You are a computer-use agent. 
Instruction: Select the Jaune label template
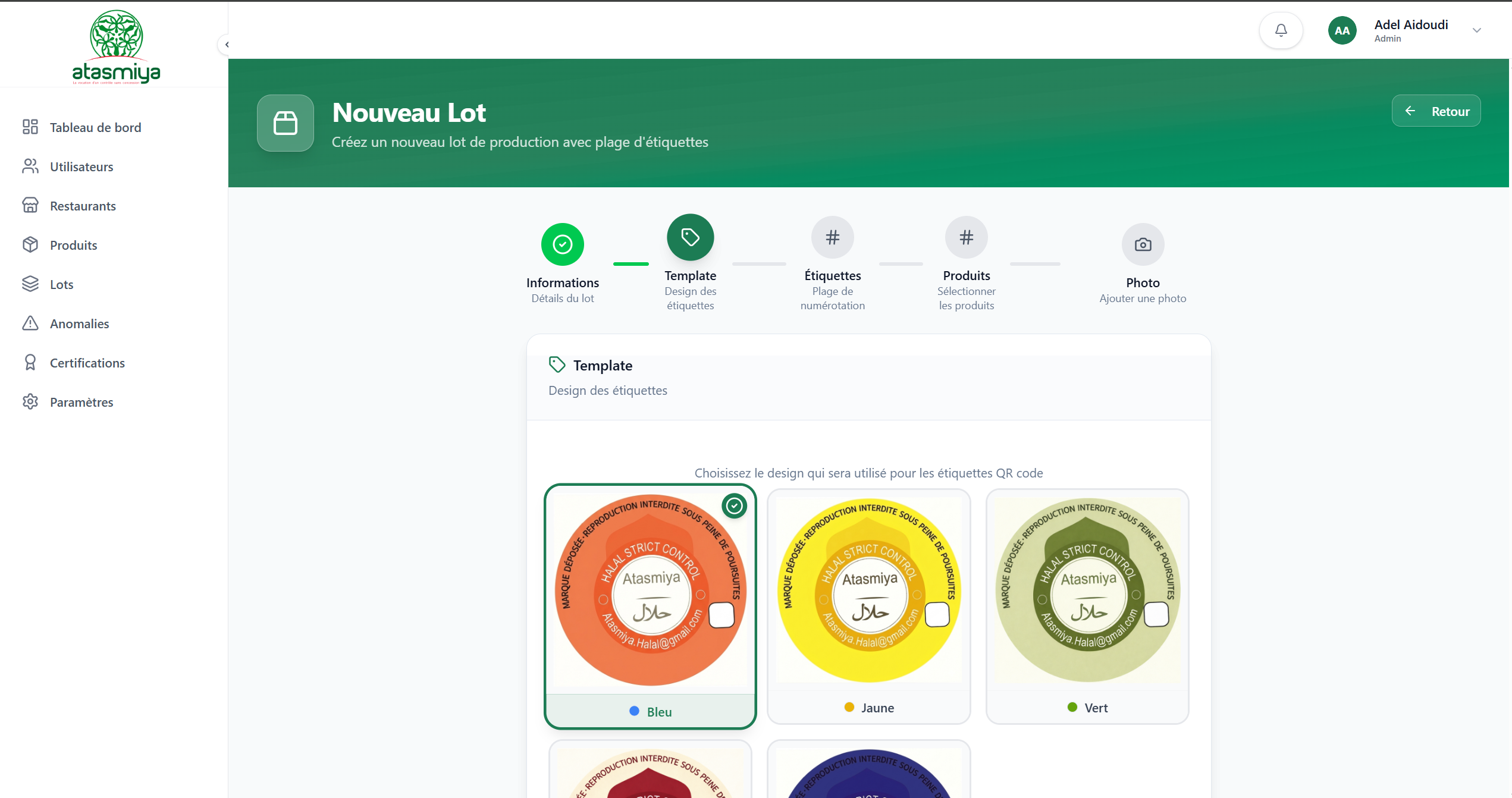[x=868, y=605]
